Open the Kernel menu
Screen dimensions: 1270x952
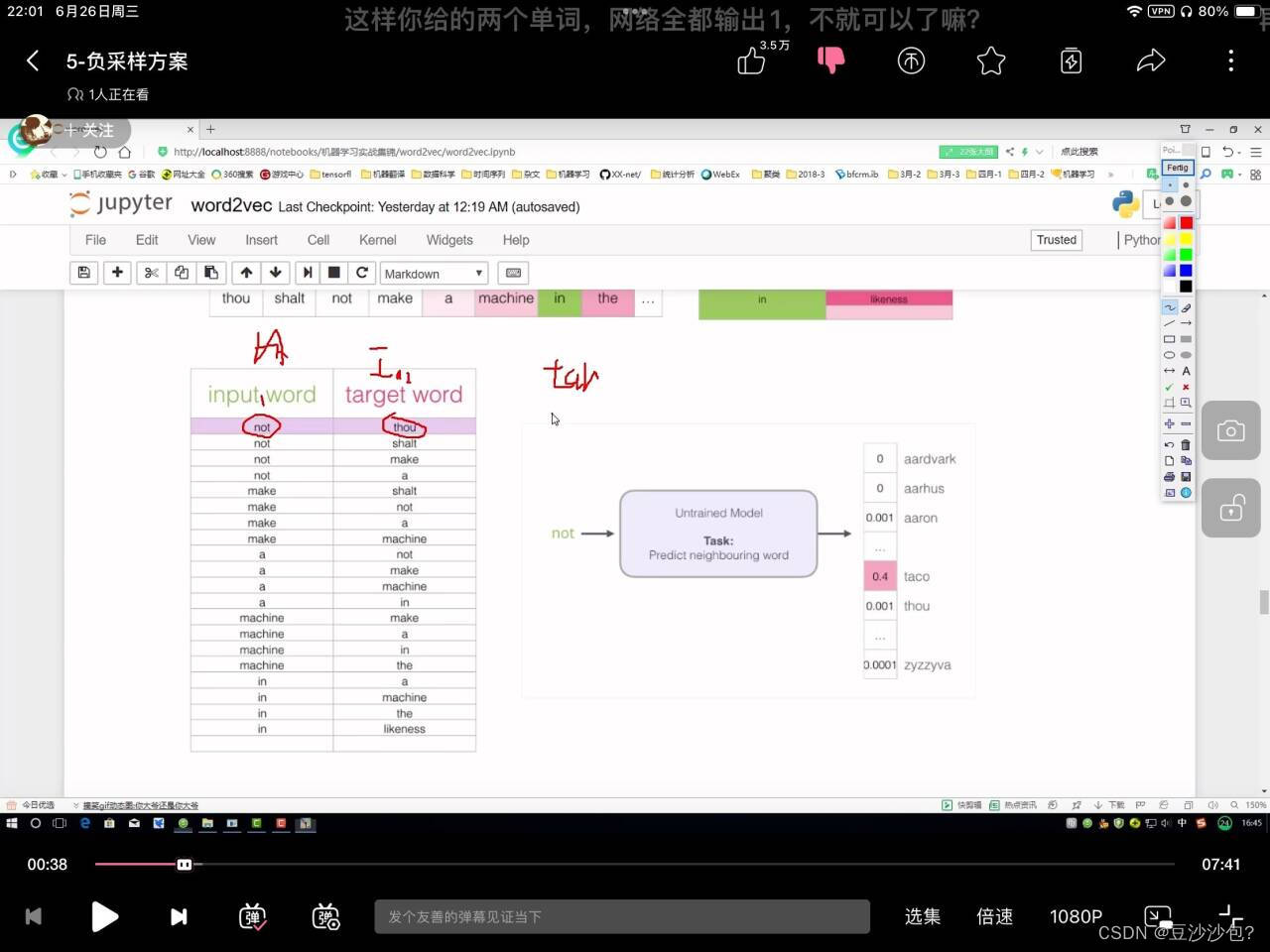coord(377,239)
